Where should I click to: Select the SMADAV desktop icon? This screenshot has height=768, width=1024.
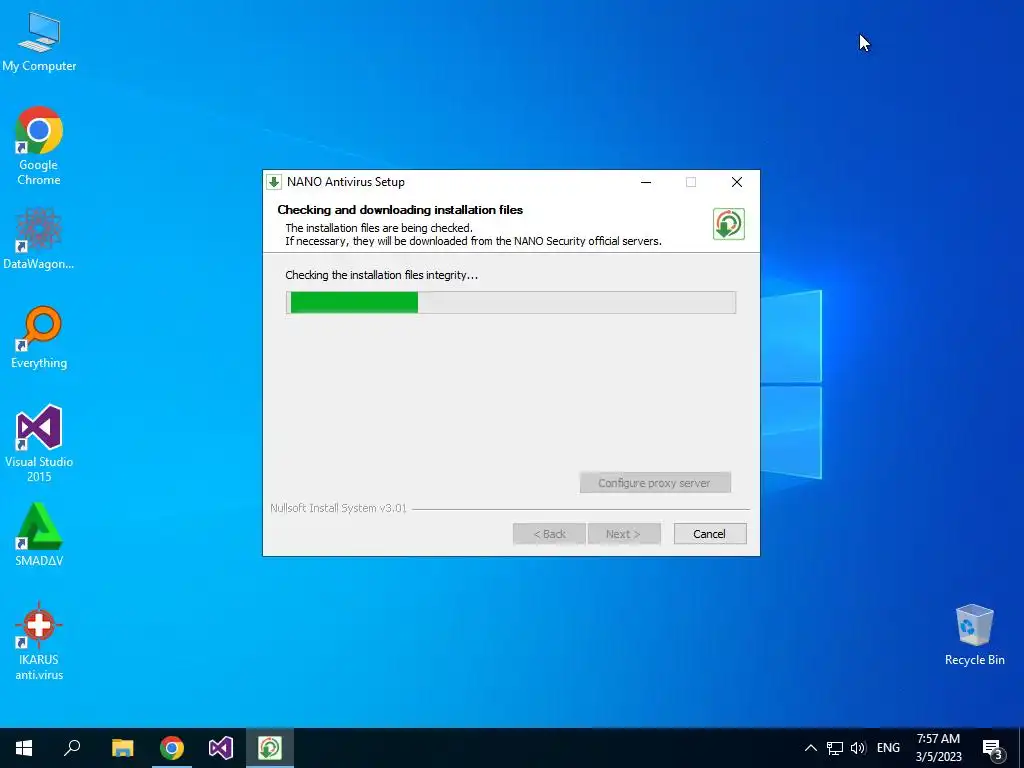(x=39, y=534)
